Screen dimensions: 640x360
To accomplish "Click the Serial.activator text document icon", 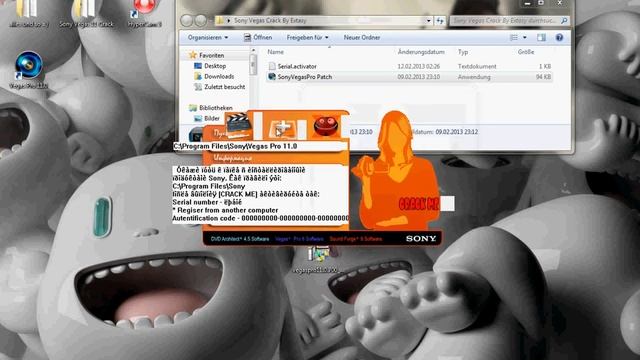I will point(272,66).
